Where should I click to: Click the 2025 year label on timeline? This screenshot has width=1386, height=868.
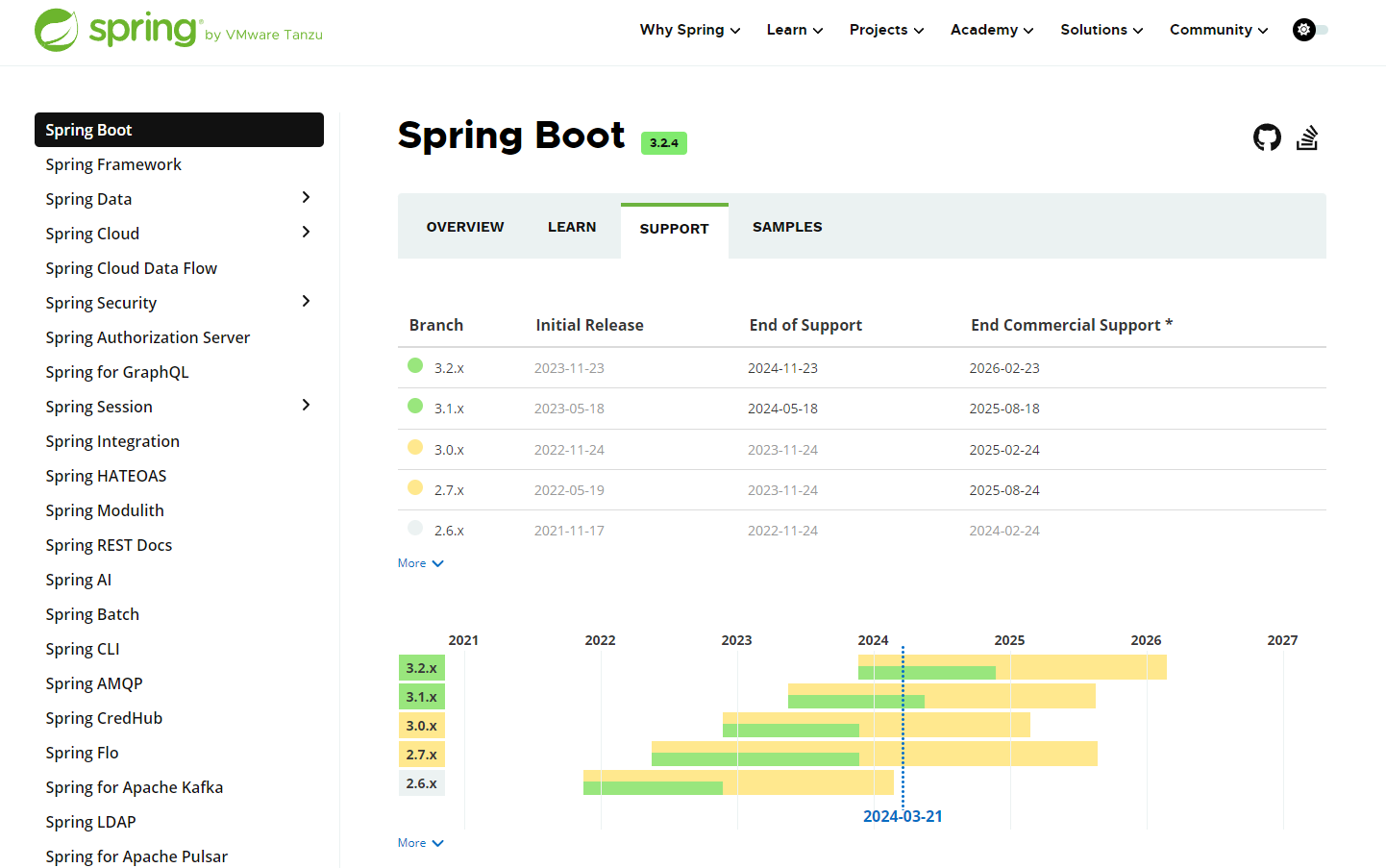pyautogui.click(x=1009, y=640)
